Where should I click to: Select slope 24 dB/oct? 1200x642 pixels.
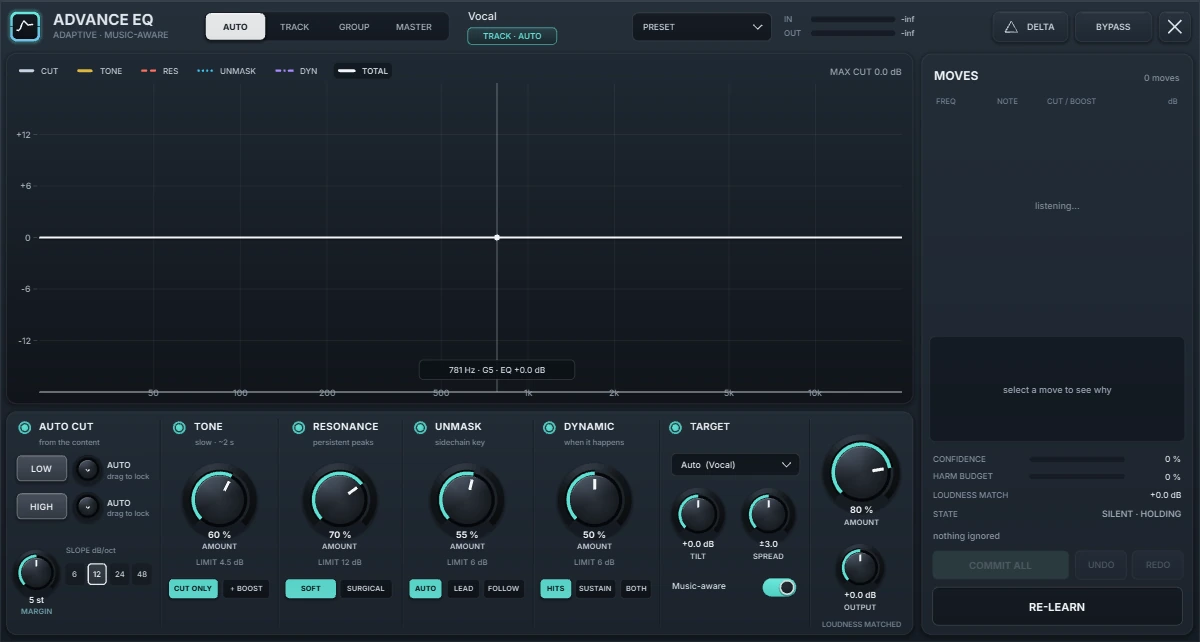[120, 574]
